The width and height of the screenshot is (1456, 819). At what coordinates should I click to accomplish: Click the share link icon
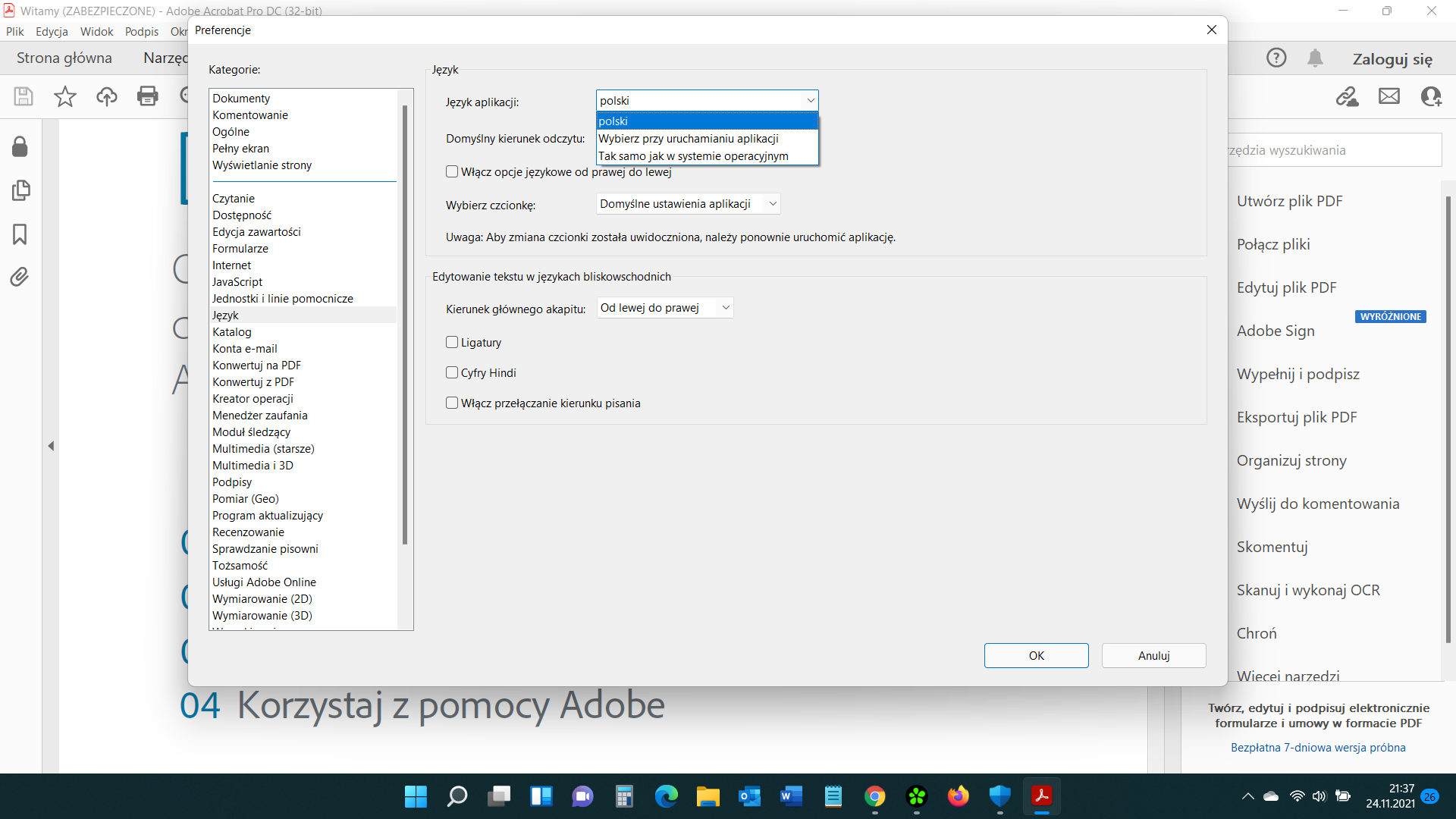tap(1348, 96)
